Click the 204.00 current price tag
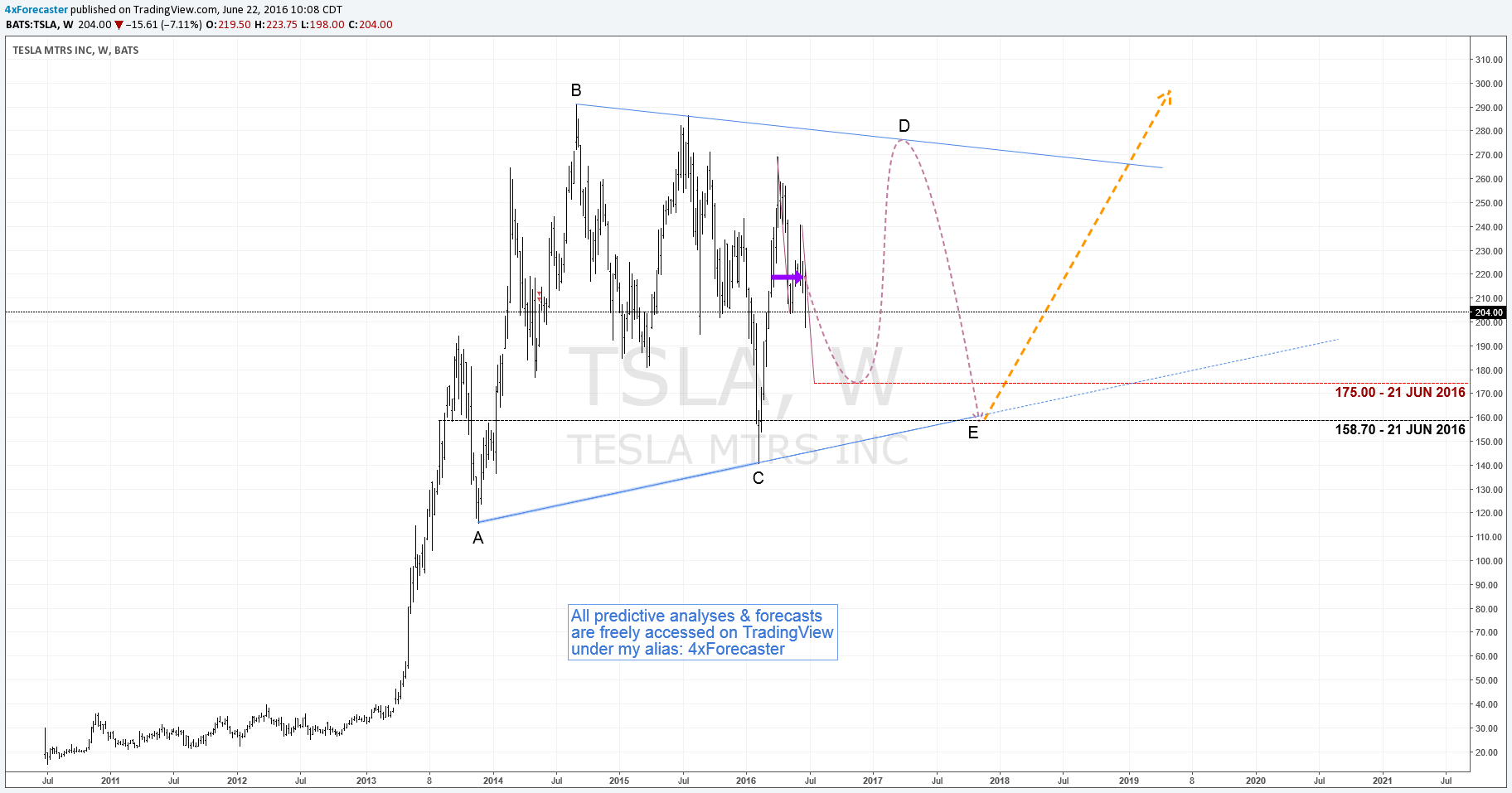 coord(1489,312)
